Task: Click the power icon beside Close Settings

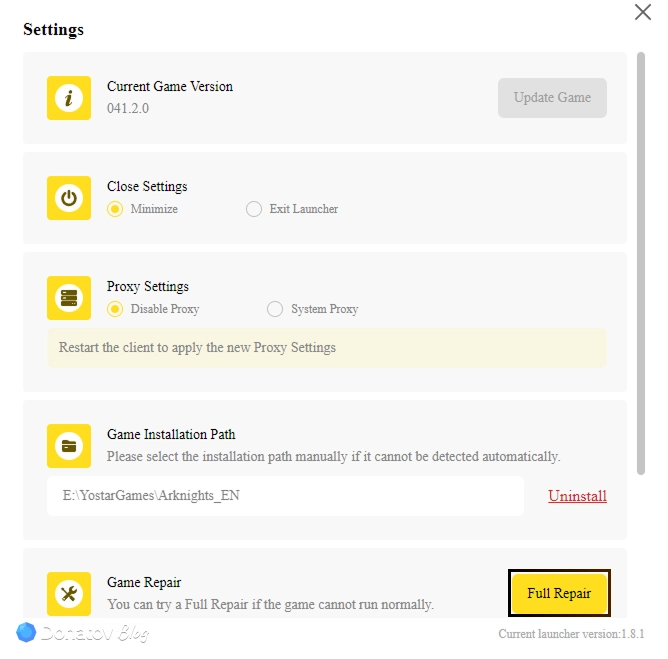Action: click(69, 198)
